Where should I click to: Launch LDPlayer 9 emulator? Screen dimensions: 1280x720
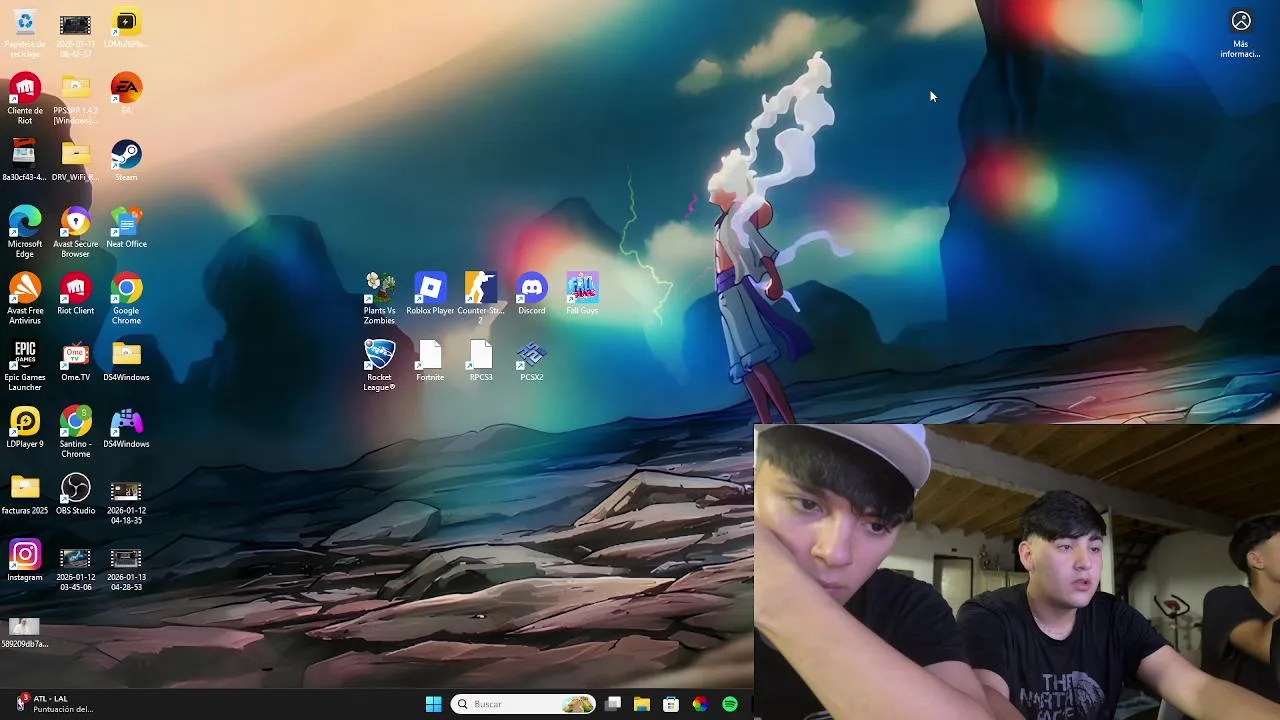coord(25,428)
